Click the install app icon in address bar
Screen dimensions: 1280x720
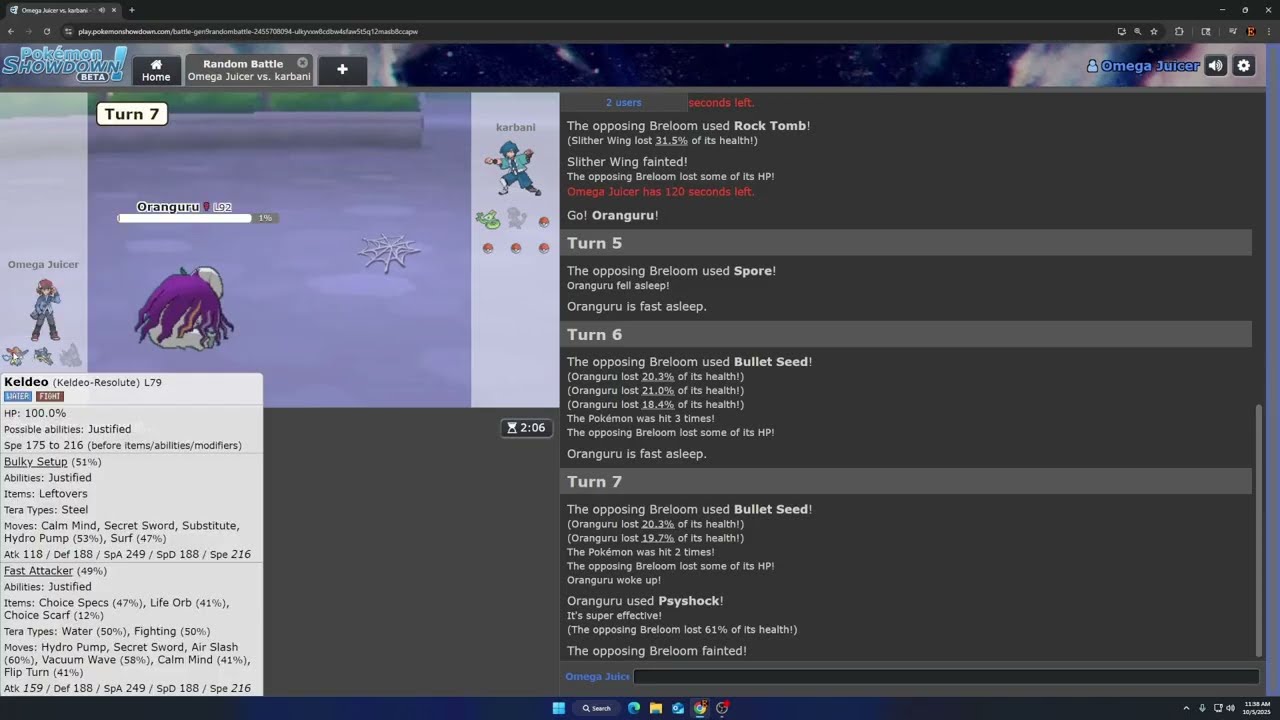(1121, 31)
